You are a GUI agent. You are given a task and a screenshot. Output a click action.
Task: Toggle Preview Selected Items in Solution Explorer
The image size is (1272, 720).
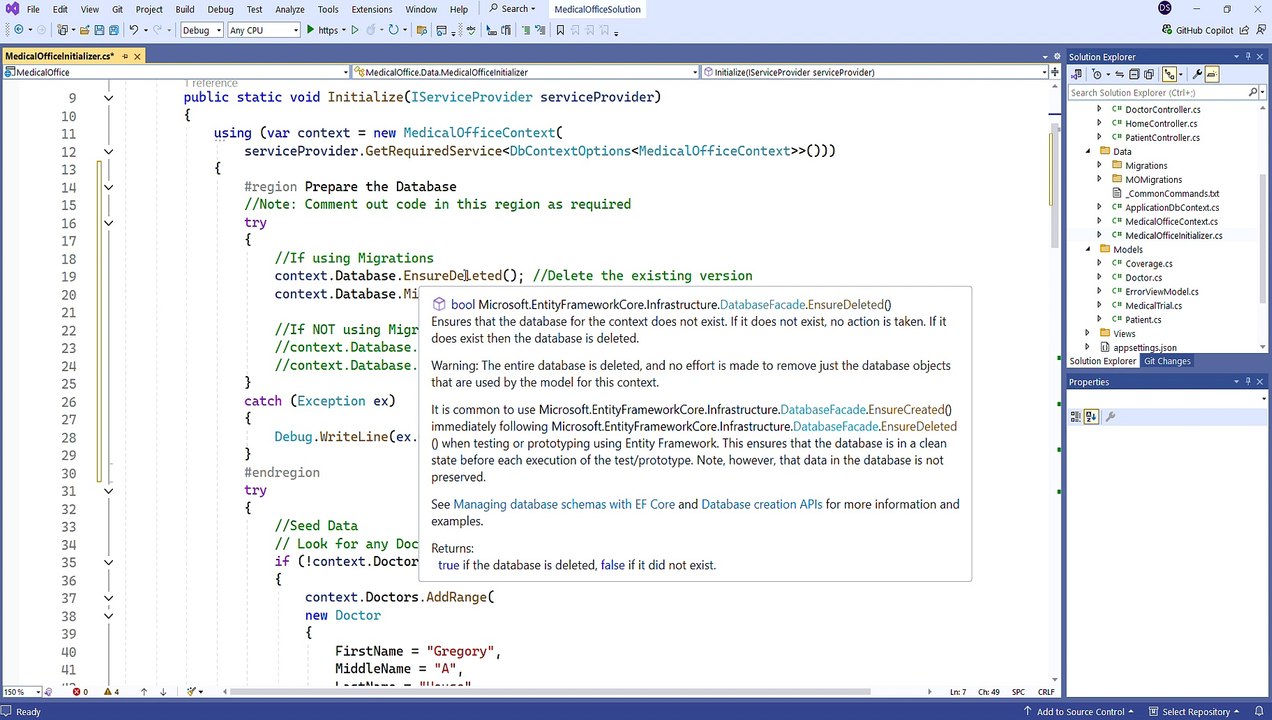click(1212, 74)
